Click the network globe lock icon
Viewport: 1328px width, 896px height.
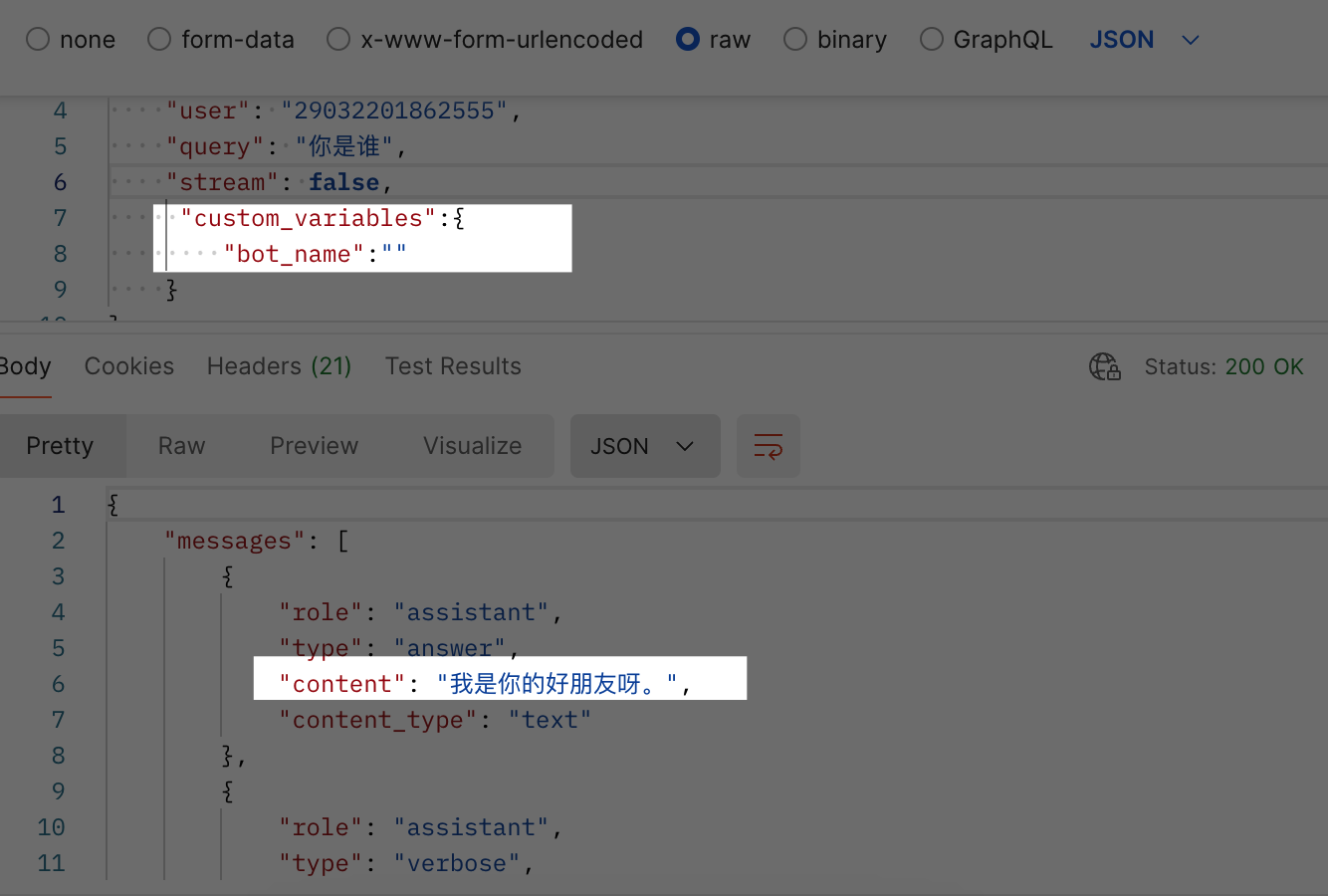(1105, 366)
